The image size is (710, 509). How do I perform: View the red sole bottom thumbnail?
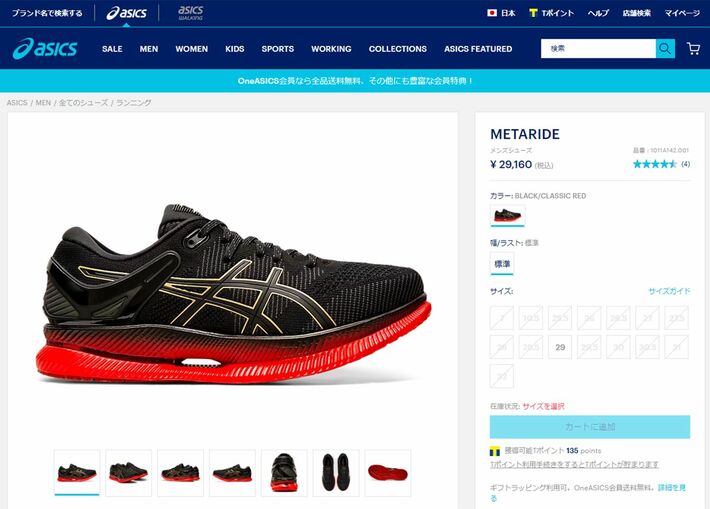pyautogui.click(x=388, y=473)
